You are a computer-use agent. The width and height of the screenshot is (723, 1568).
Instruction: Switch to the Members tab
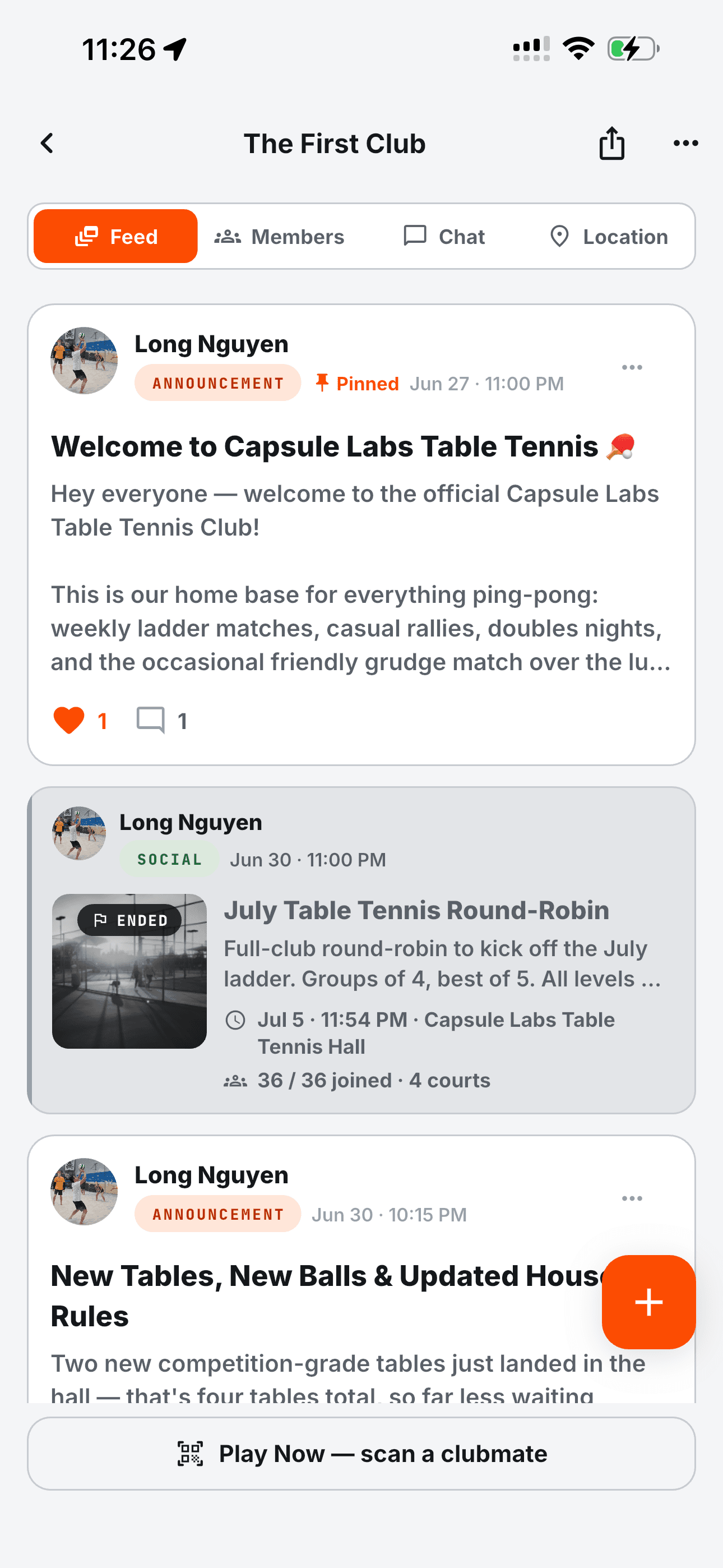click(x=279, y=236)
